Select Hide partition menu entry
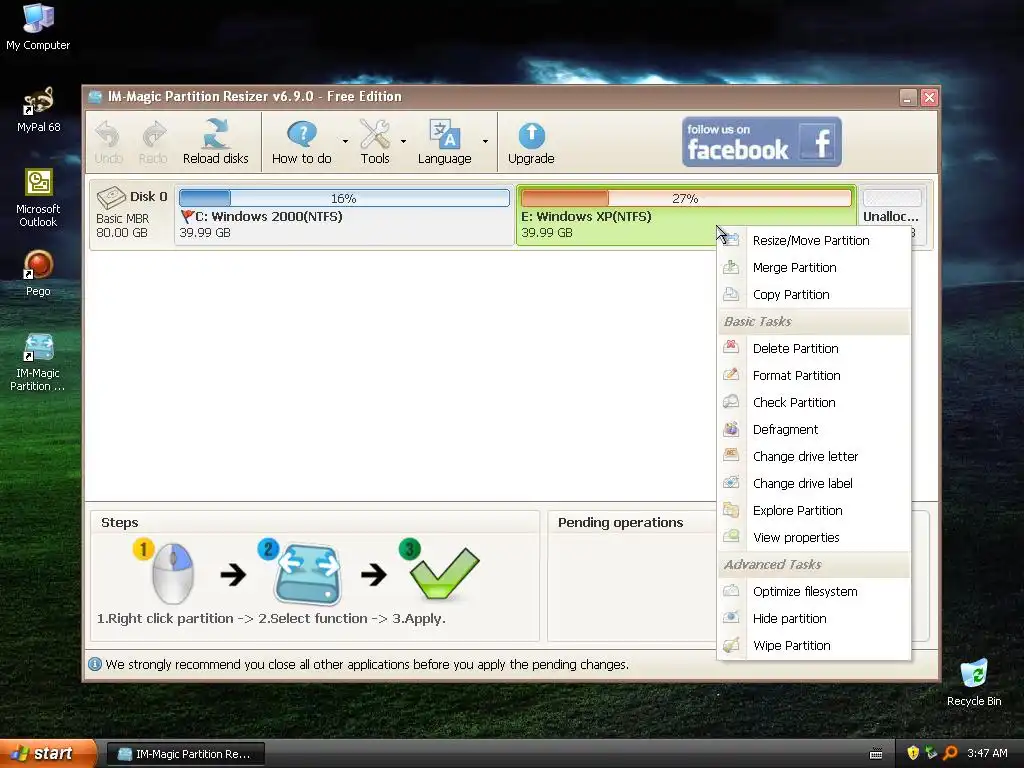 (814, 618)
